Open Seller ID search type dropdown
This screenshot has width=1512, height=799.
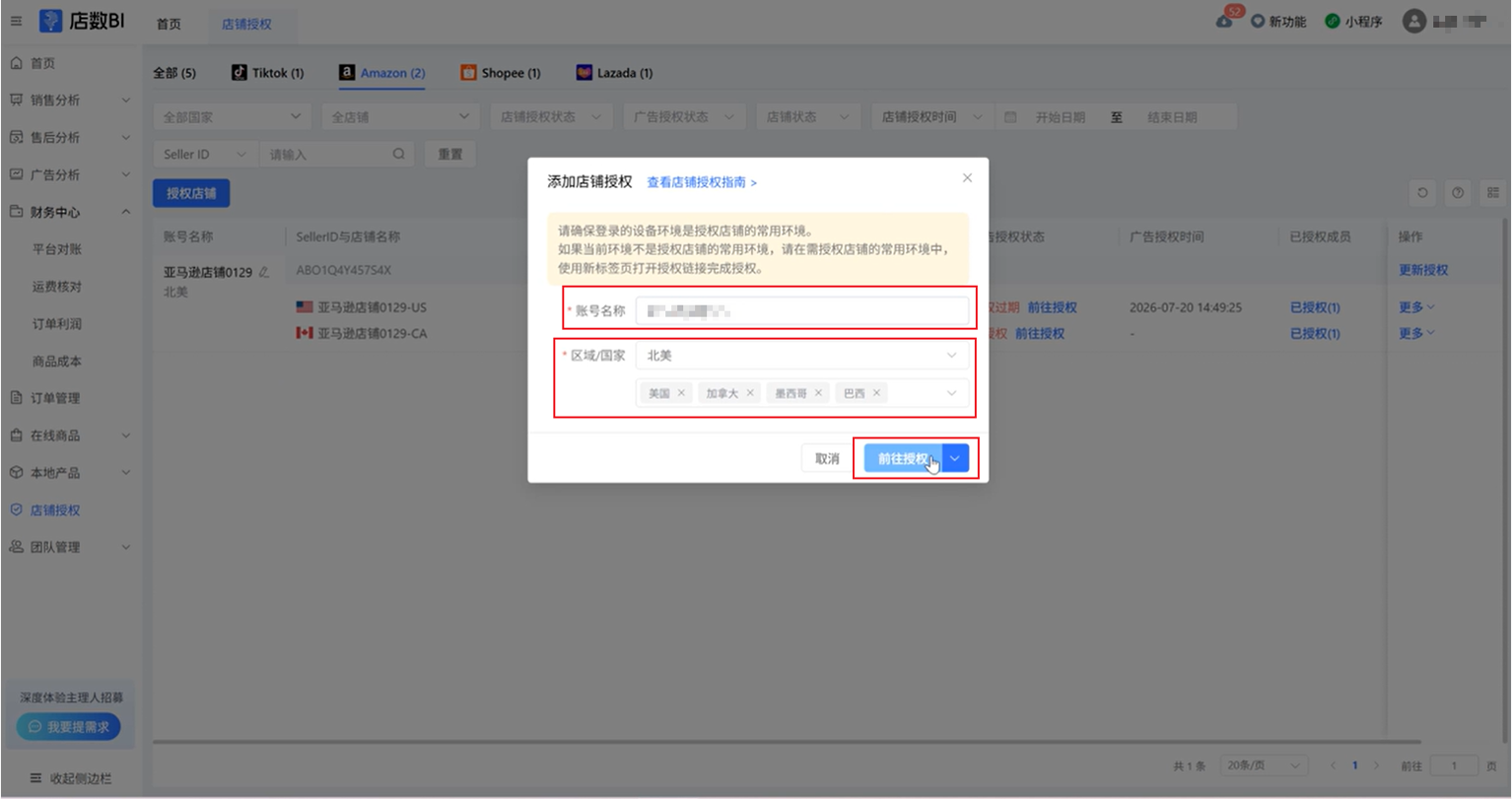(x=205, y=155)
